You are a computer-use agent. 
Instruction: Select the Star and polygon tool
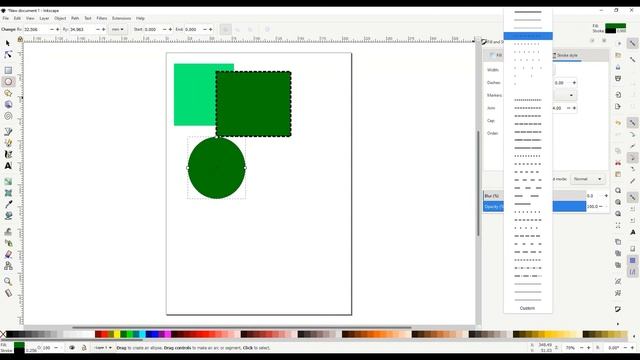click(x=8, y=93)
